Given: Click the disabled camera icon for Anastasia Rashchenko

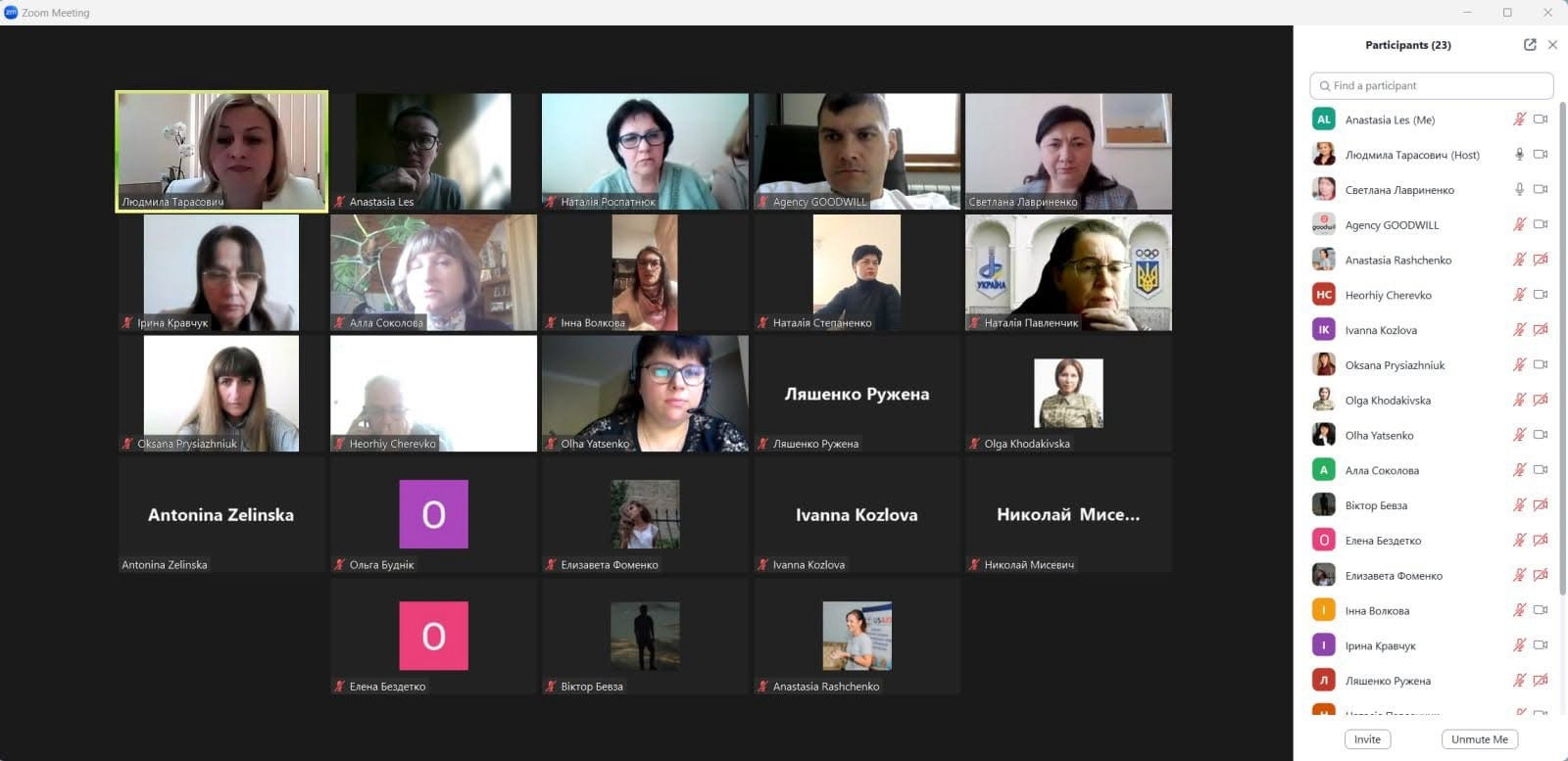Looking at the screenshot, I should 1541,260.
